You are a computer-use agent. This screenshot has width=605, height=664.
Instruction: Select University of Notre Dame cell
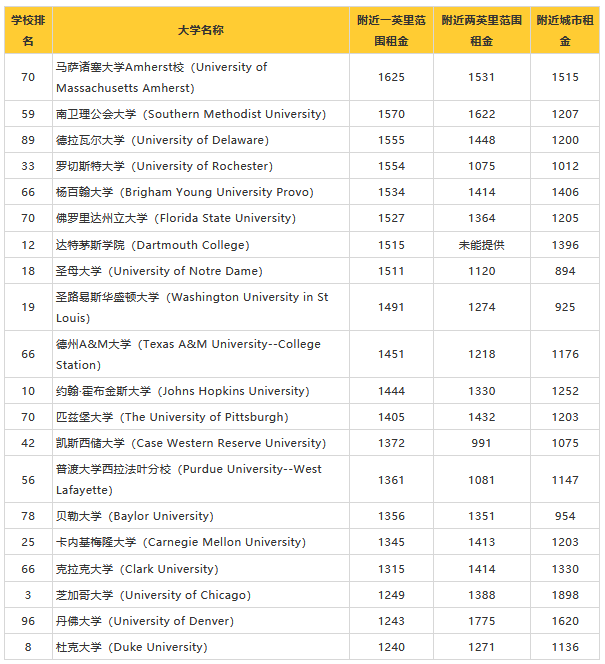click(201, 271)
